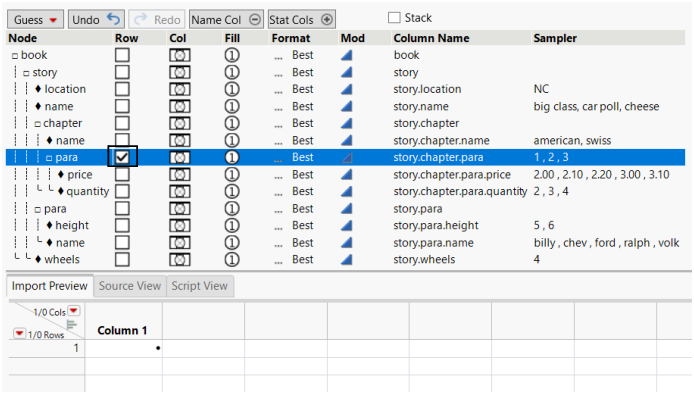This screenshot has height=394, width=694.
Task: Select the height tree node
Action: (72, 225)
